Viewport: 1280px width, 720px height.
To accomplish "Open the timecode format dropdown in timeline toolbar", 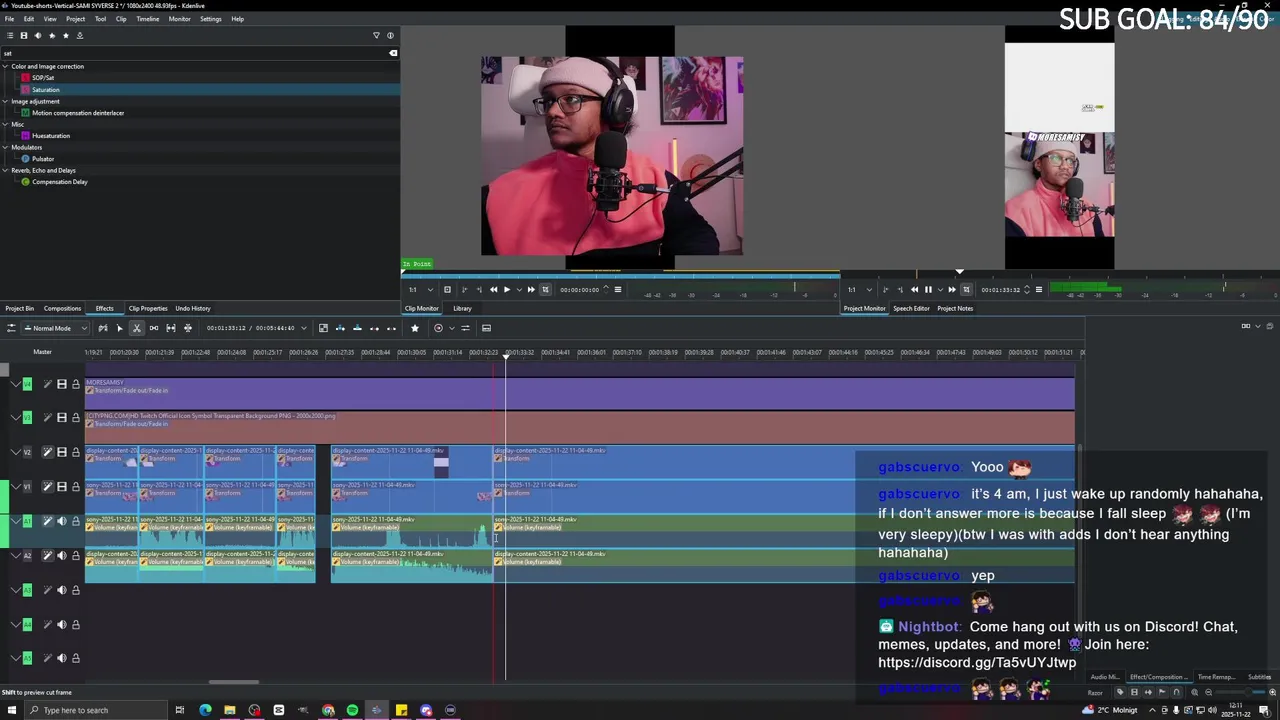I will pos(304,328).
